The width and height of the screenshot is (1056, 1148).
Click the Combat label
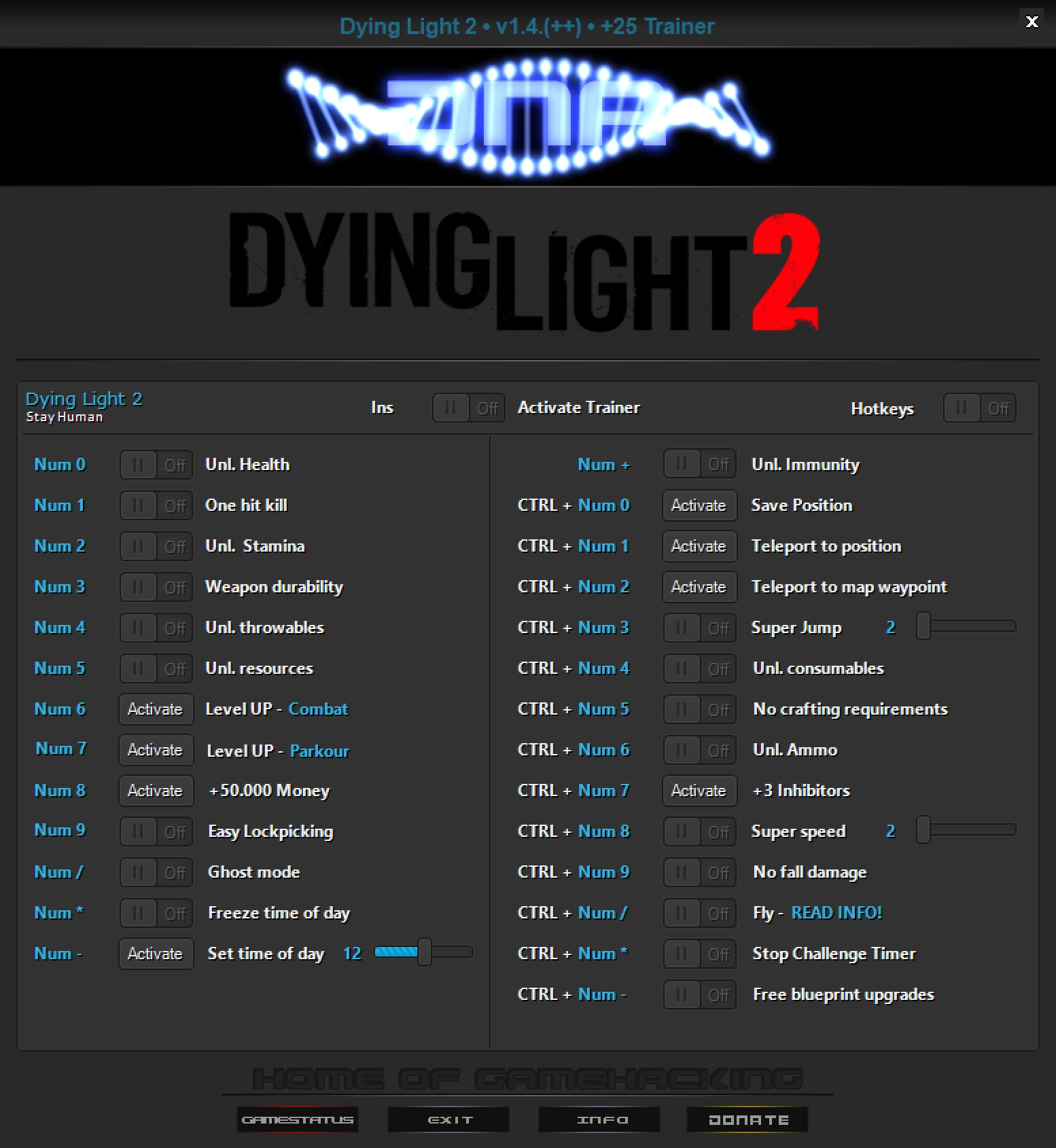click(x=318, y=708)
